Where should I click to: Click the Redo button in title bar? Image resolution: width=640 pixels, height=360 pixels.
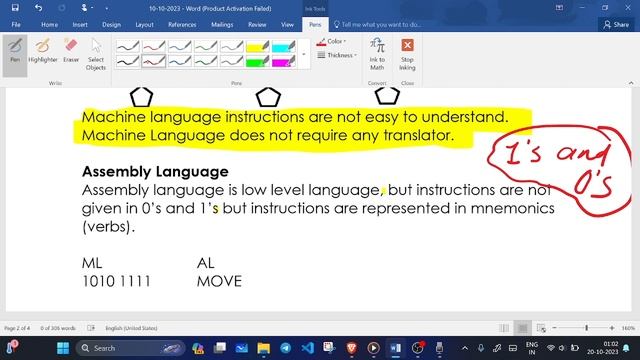[62, 8]
